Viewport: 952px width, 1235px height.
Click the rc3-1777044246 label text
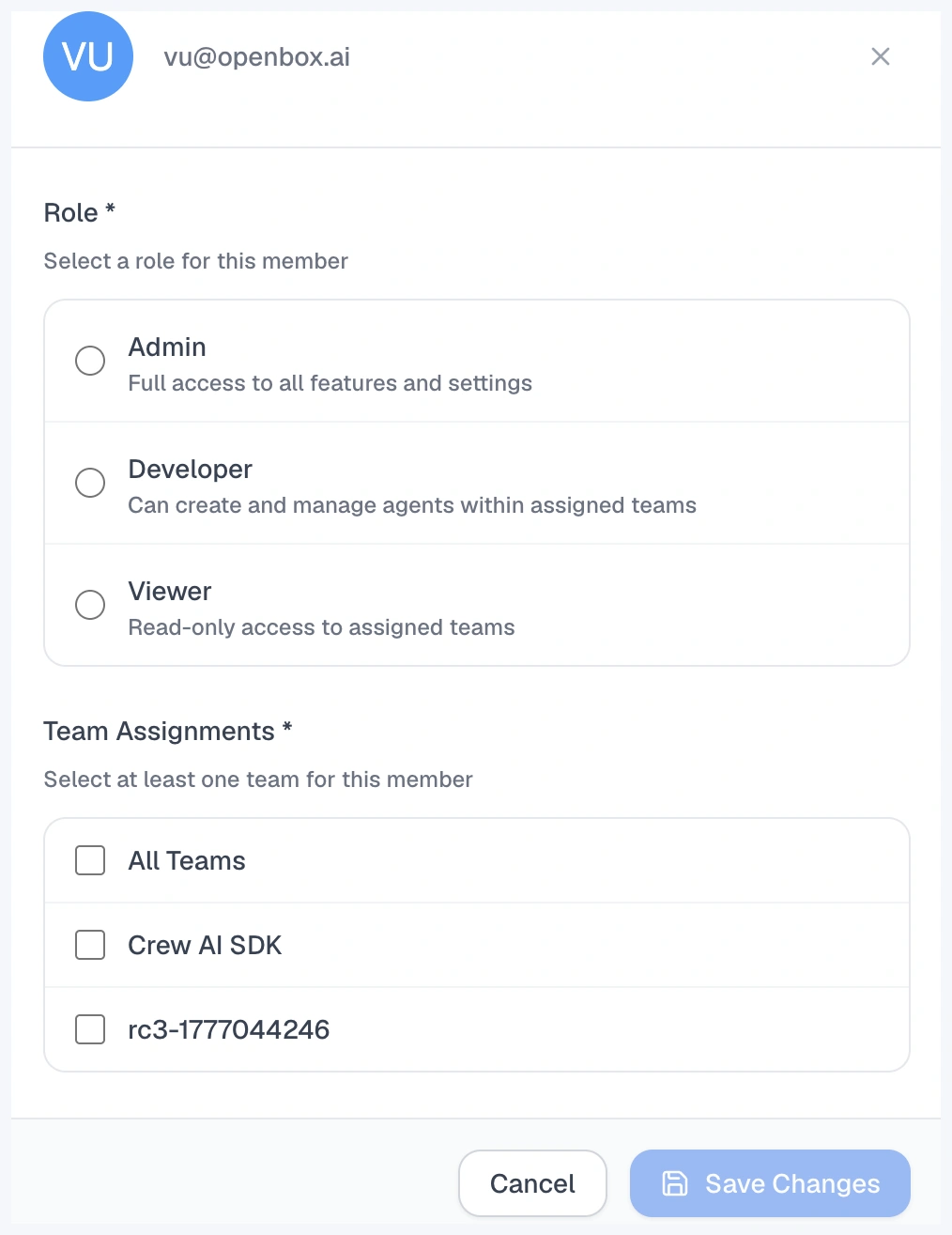click(229, 1029)
